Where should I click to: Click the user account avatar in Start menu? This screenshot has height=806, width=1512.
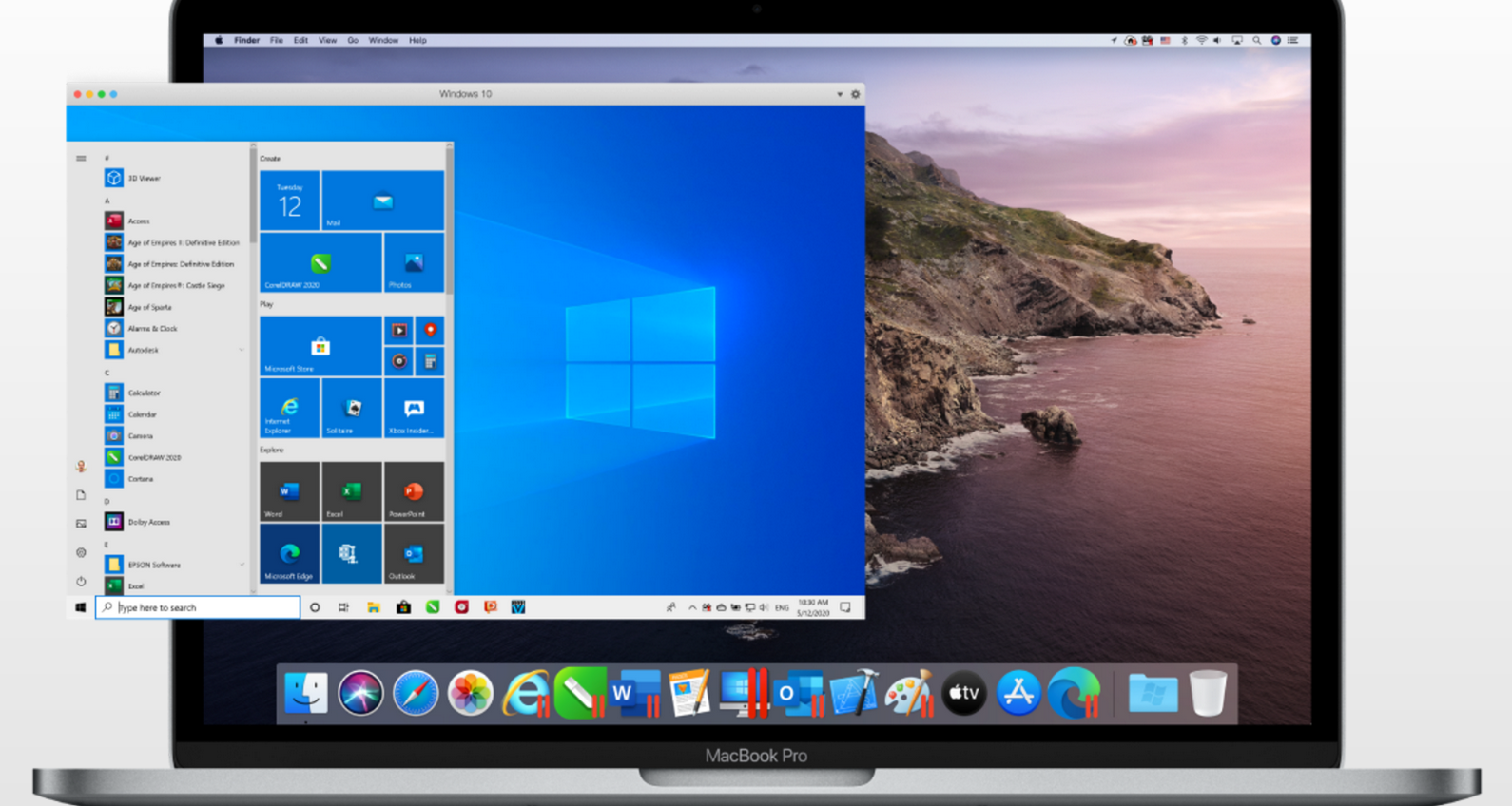click(x=81, y=467)
